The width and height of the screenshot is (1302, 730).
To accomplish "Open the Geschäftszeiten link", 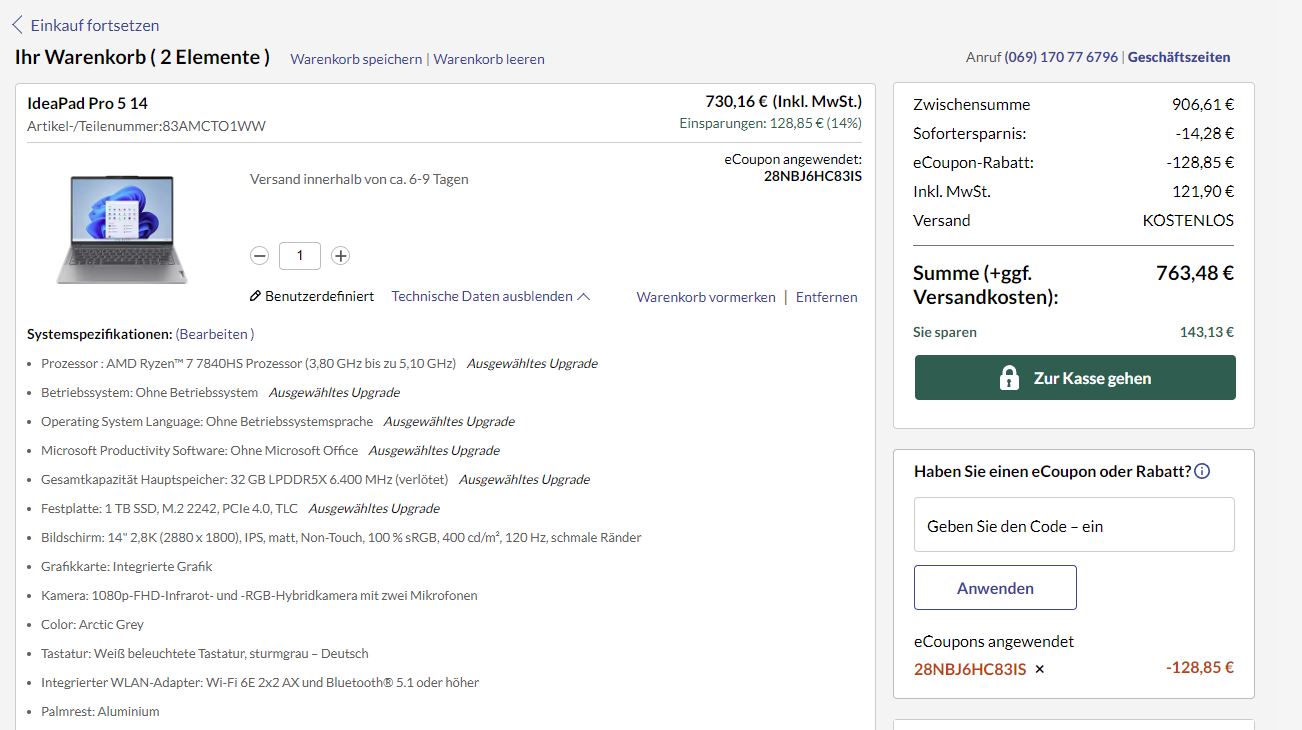I will (1179, 57).
